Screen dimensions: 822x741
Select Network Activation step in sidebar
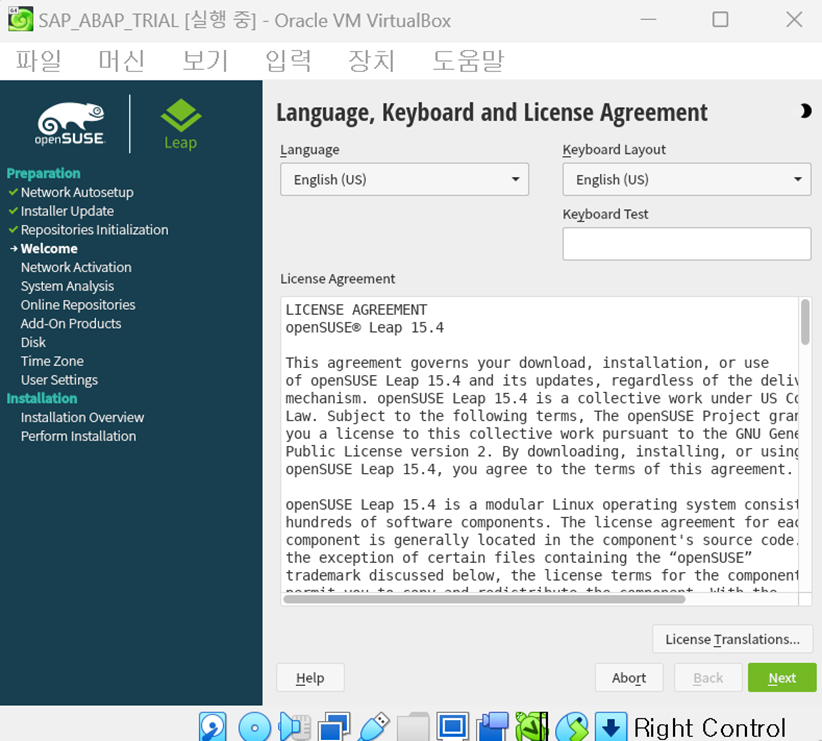(x=76, y=267)
